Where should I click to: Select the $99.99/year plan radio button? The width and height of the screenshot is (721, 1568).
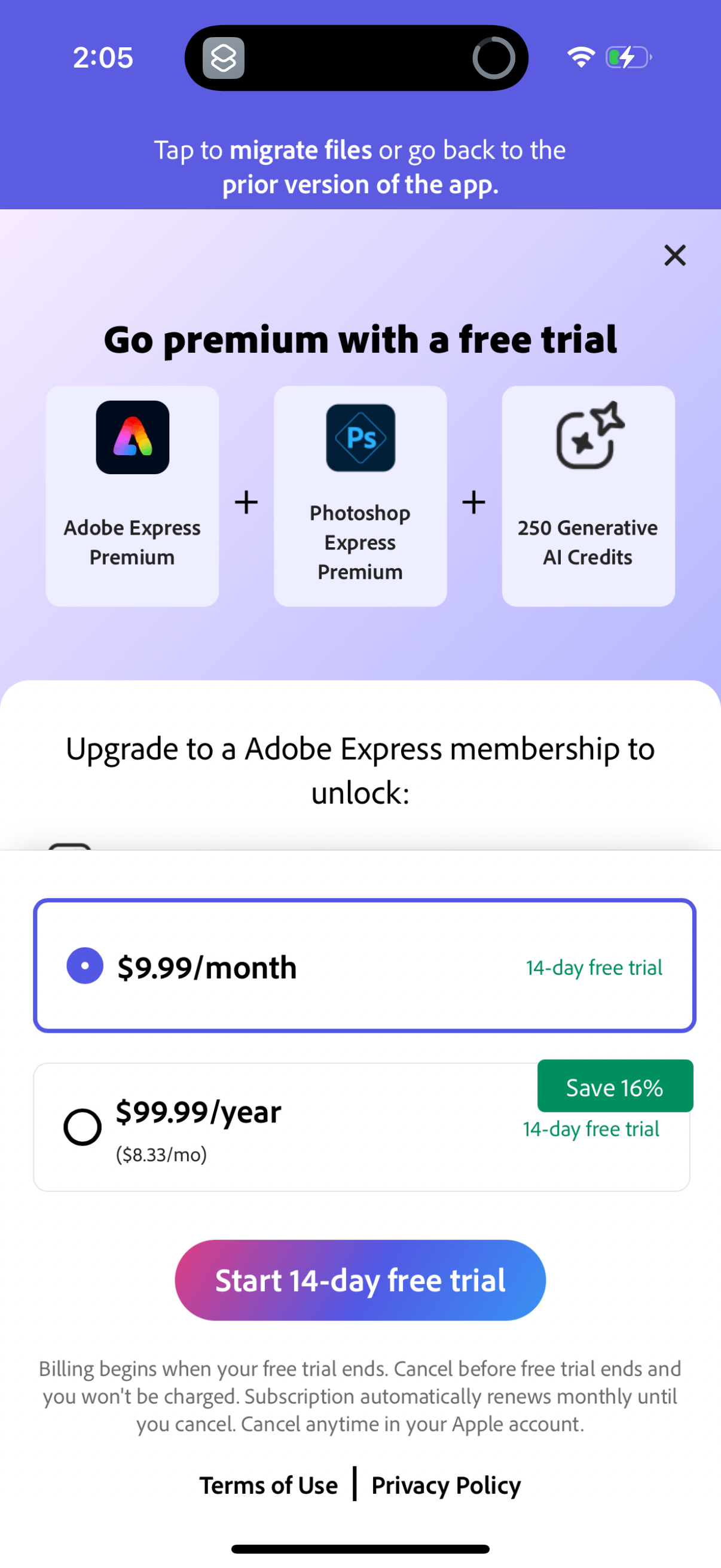(82, 1127)
